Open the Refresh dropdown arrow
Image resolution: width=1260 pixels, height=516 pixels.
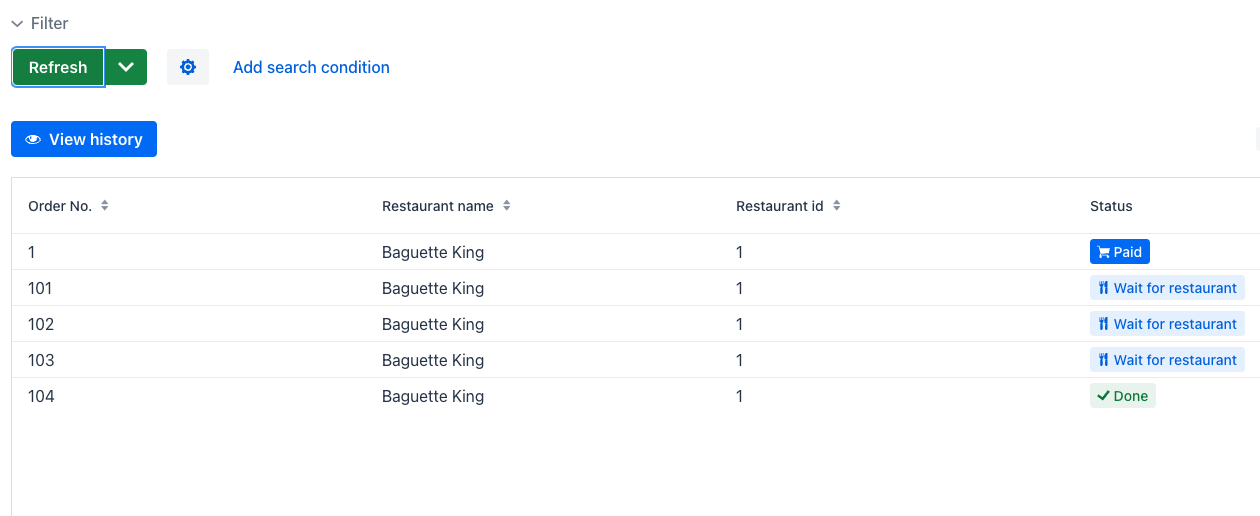tap(126, 67)
